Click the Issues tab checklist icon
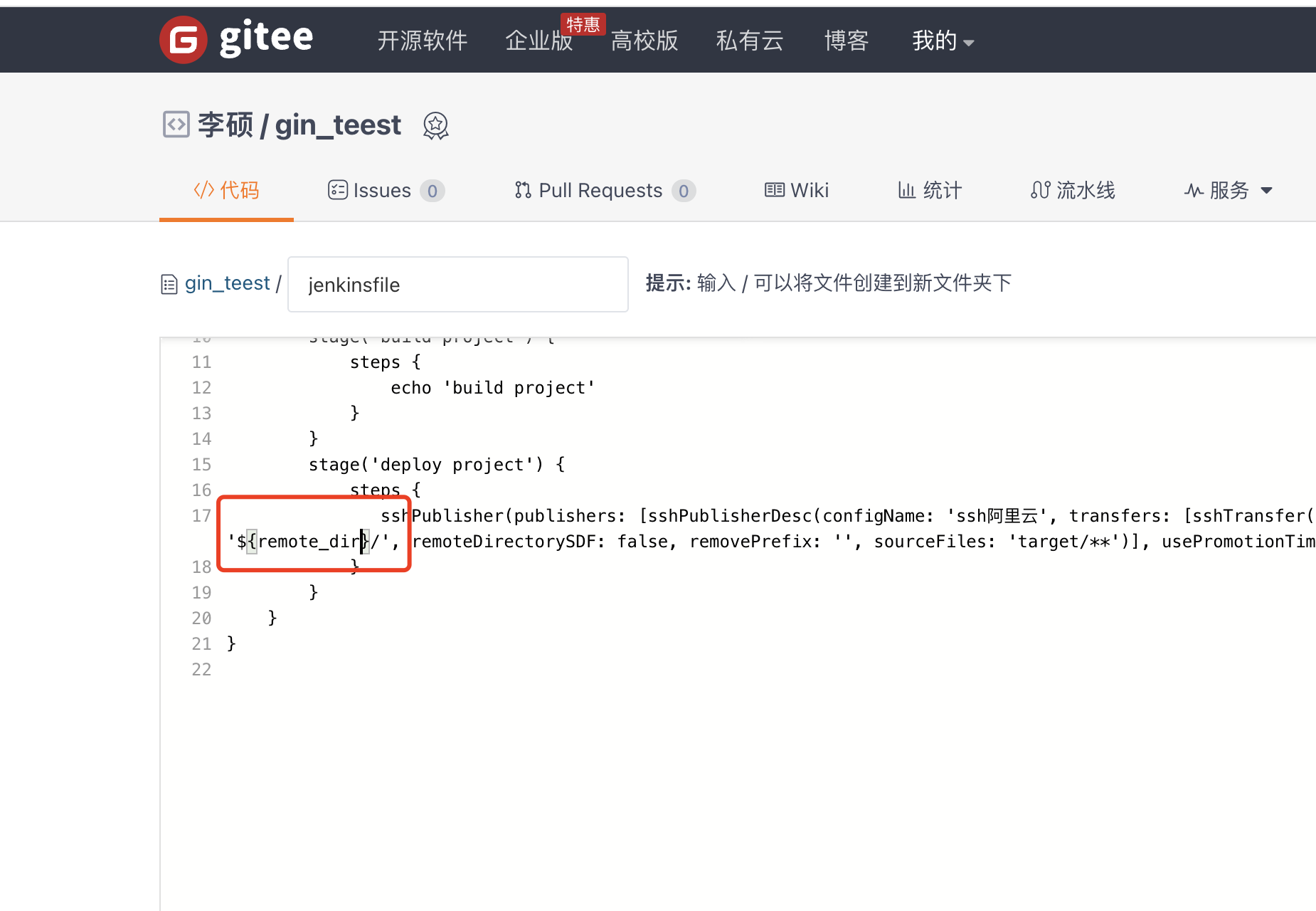 [x=337, y=190]
